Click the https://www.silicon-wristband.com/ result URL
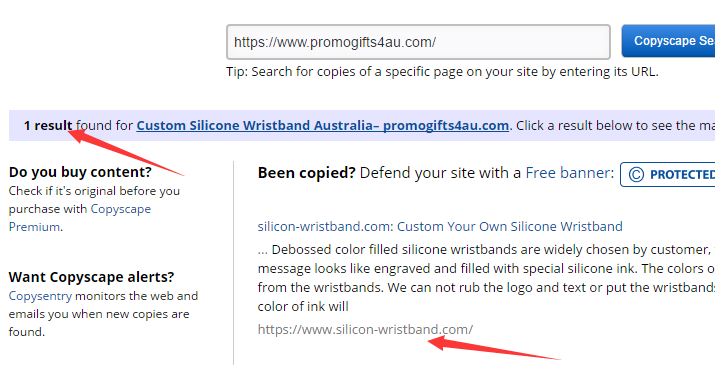 [365, 329]
